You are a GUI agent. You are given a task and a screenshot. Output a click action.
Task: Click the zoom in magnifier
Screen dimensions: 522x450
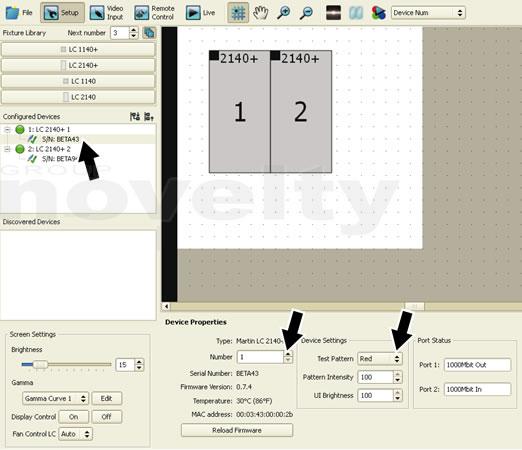pyautogui.click(x=284, y=13)
